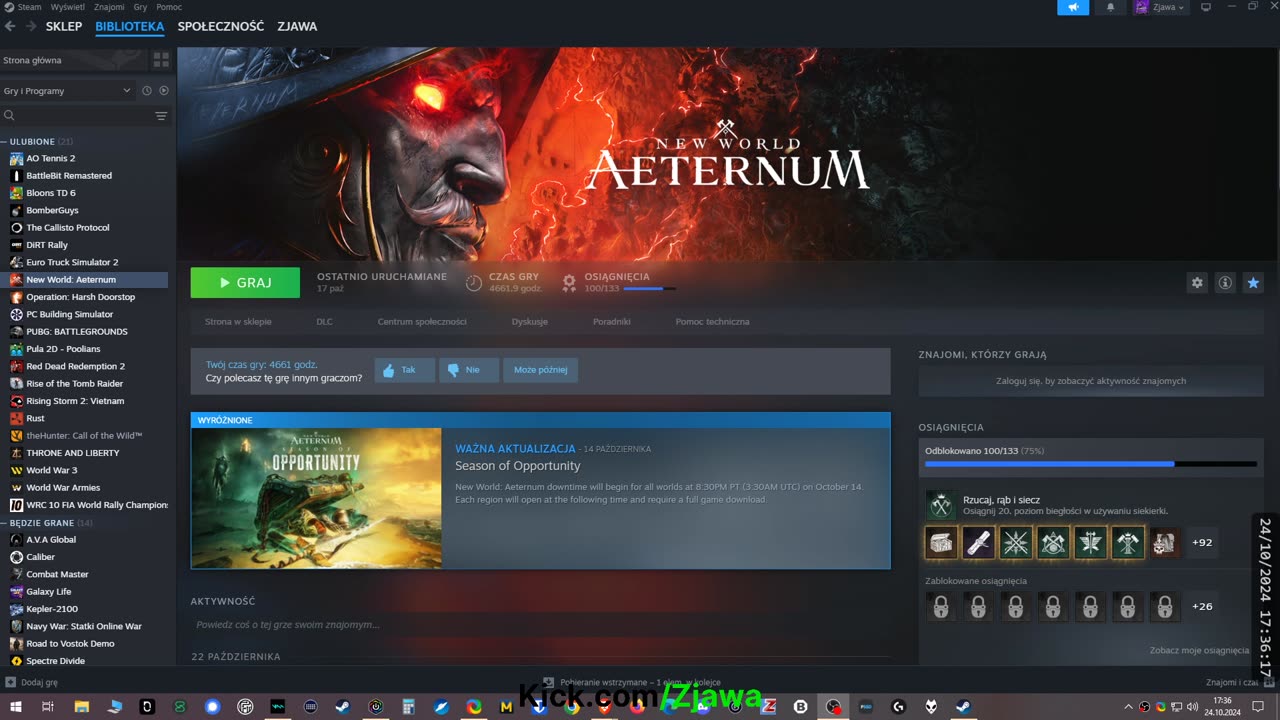This screenshot has height=720, width=1280.
Task: Open the Pomoc menu
Action: [169, 7]
